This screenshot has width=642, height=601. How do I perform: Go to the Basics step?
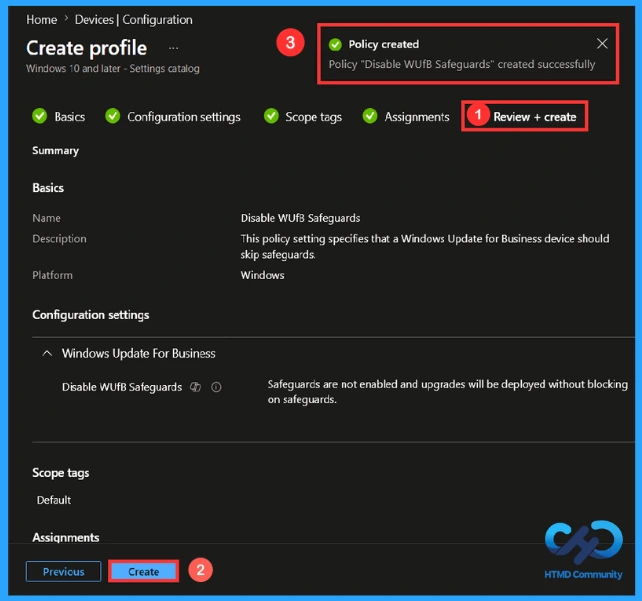[70, 117]
